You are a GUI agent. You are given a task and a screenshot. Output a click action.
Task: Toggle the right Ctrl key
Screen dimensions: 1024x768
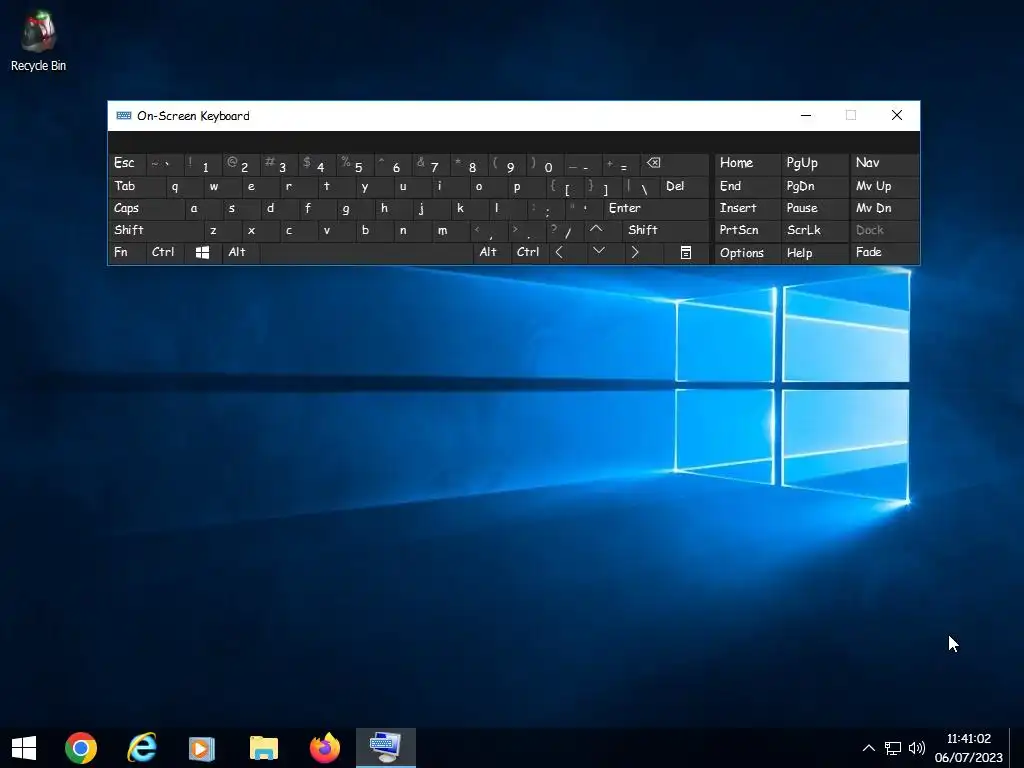(530, 252)
